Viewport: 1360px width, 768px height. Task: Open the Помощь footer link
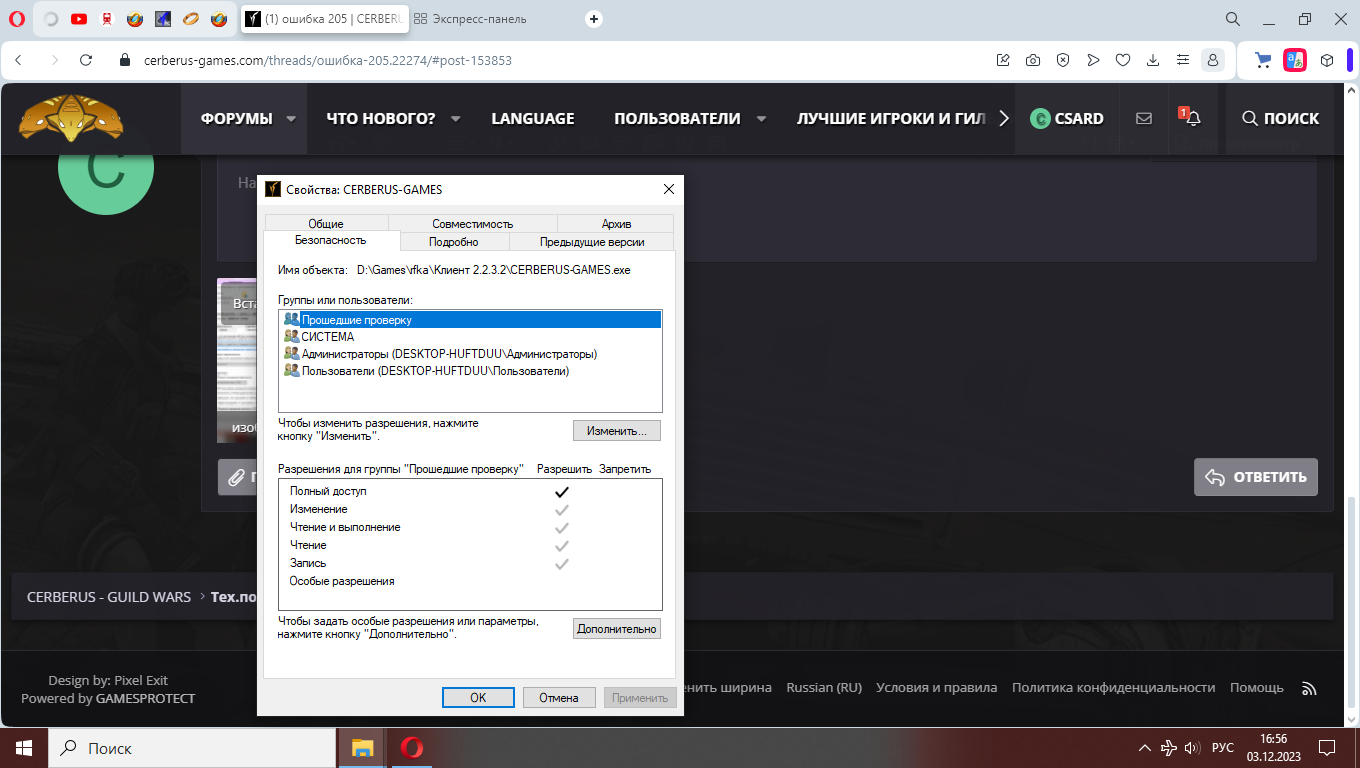[1257, 688]
